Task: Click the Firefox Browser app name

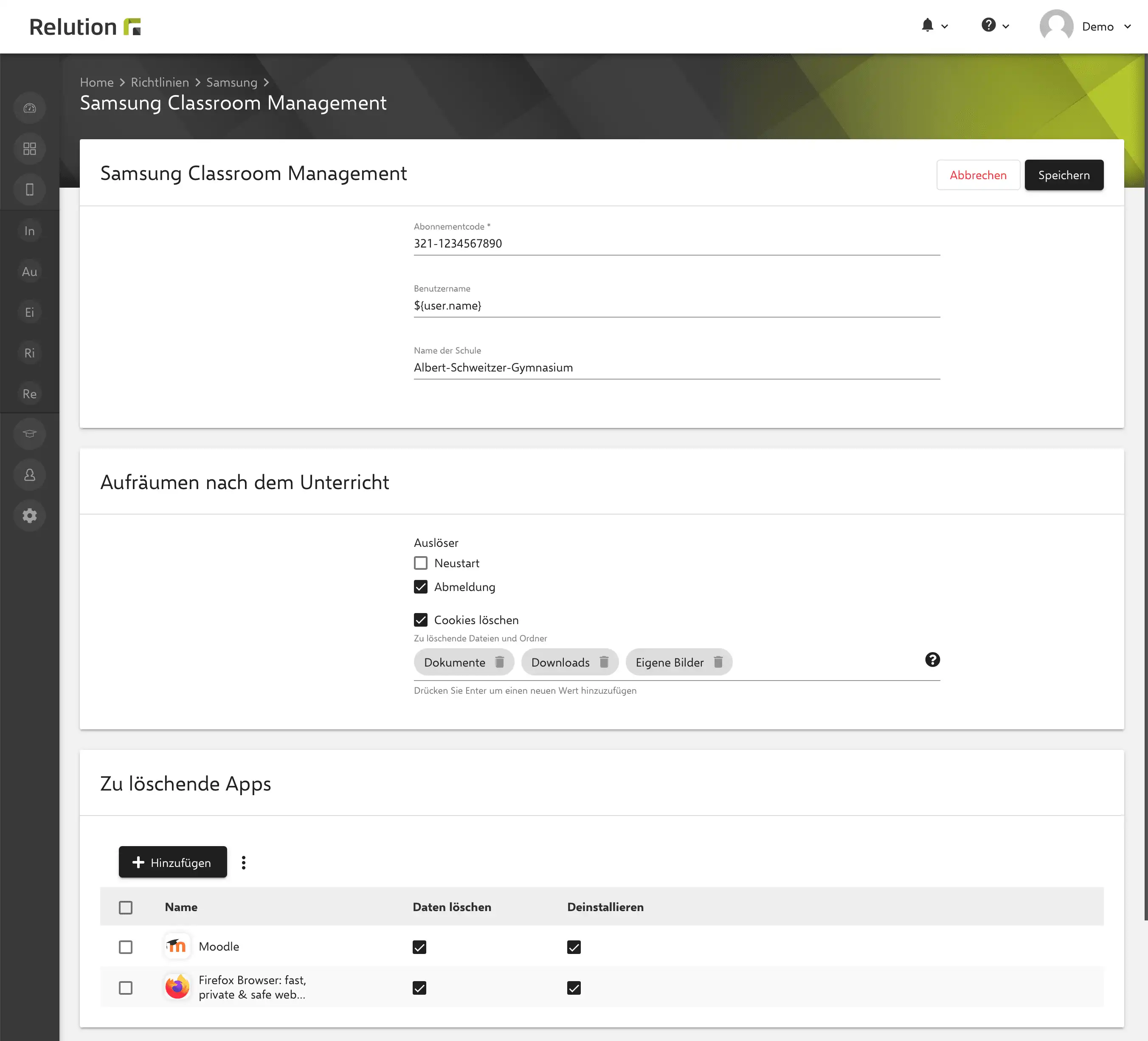Action: (x=252, y=988)
